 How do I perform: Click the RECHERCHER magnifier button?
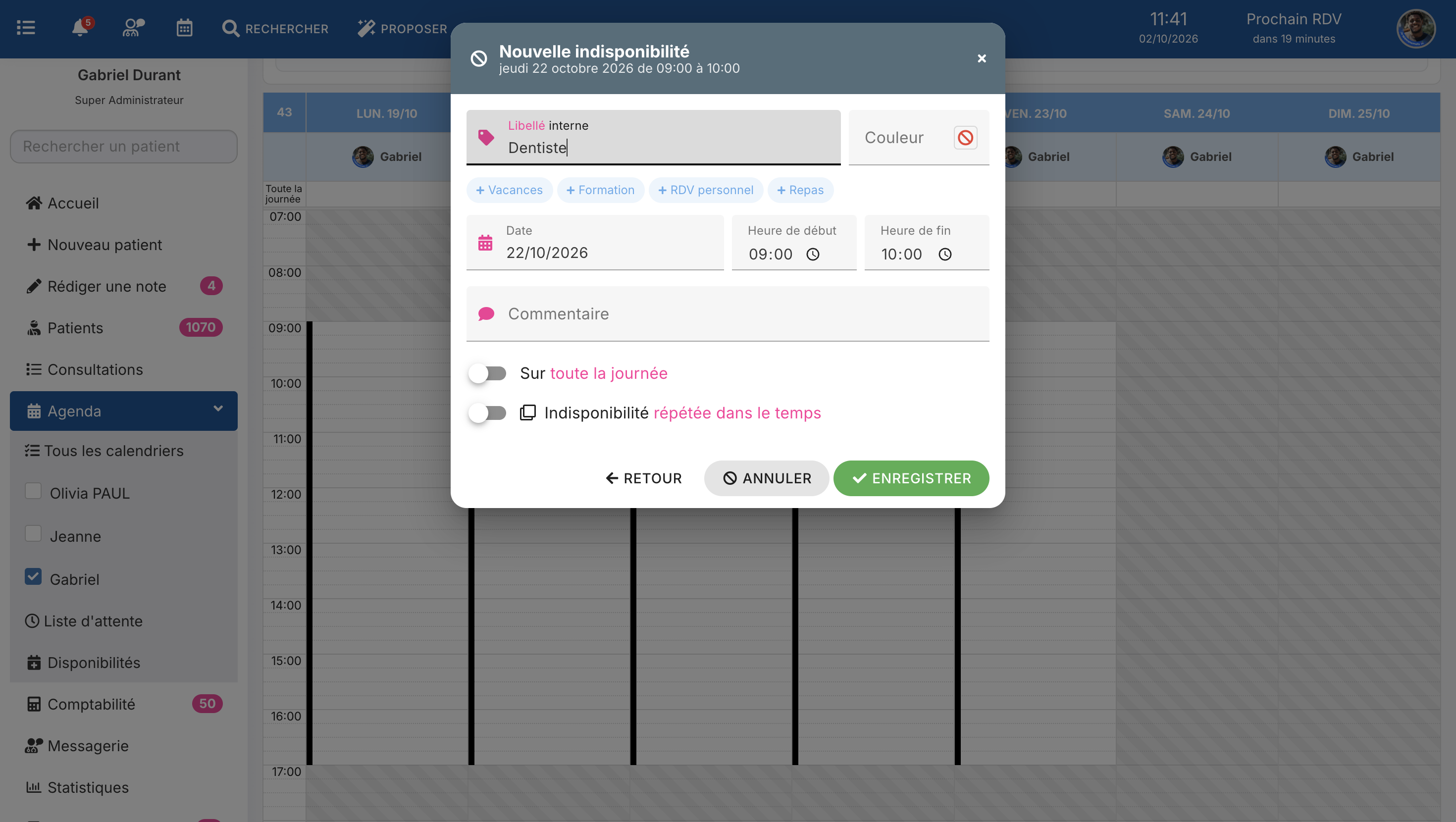[275, 28]
